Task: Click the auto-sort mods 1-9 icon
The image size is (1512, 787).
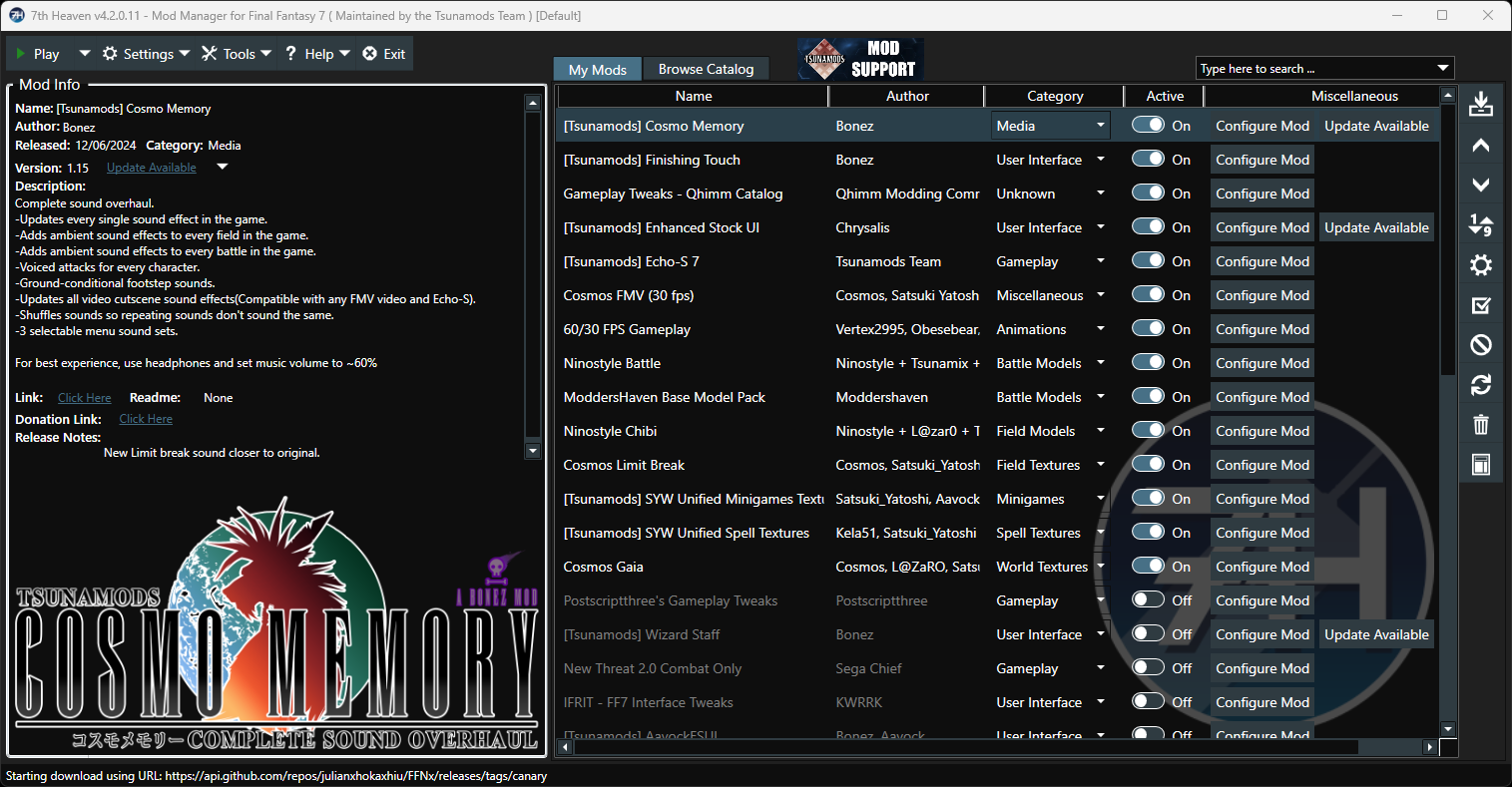Action: 1481,224
